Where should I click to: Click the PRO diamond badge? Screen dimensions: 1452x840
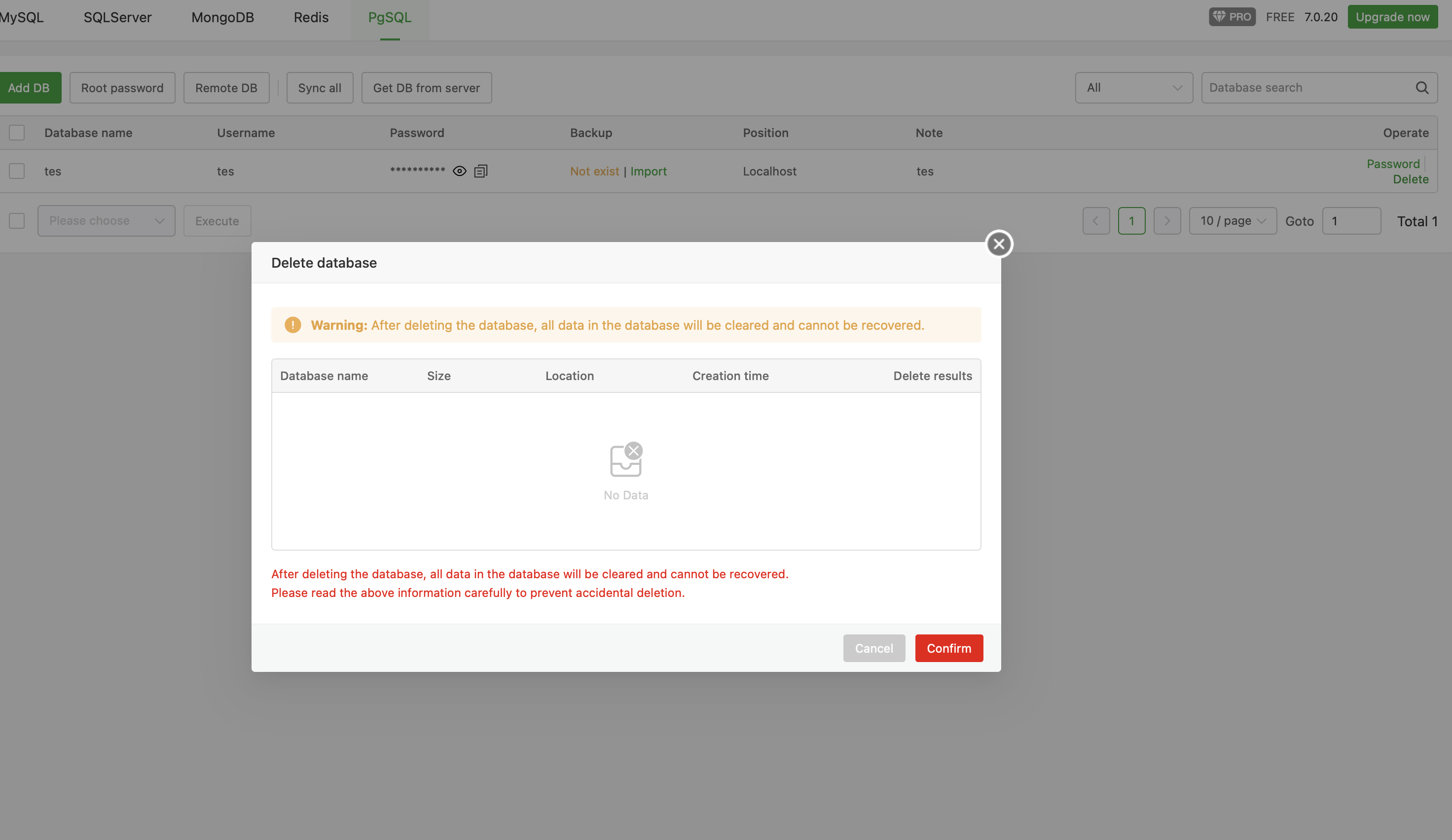click(1232, 17)
